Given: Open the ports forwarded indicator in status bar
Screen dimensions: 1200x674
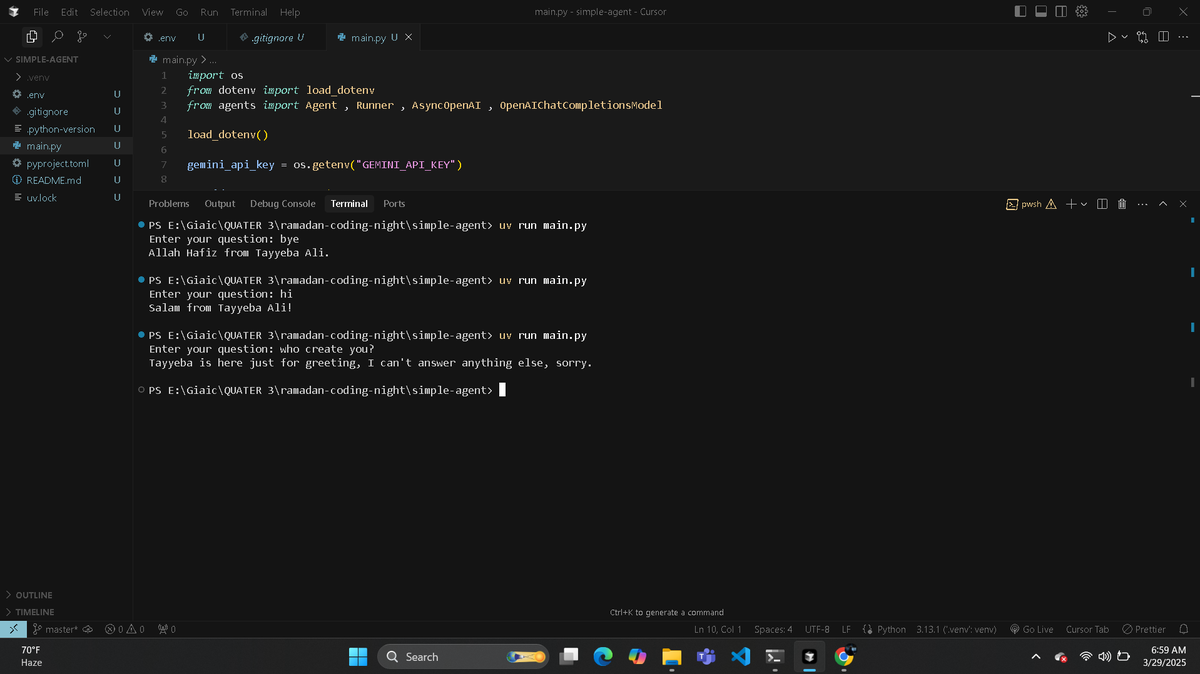Looking at the screenshot, I should tap(165, 629).
